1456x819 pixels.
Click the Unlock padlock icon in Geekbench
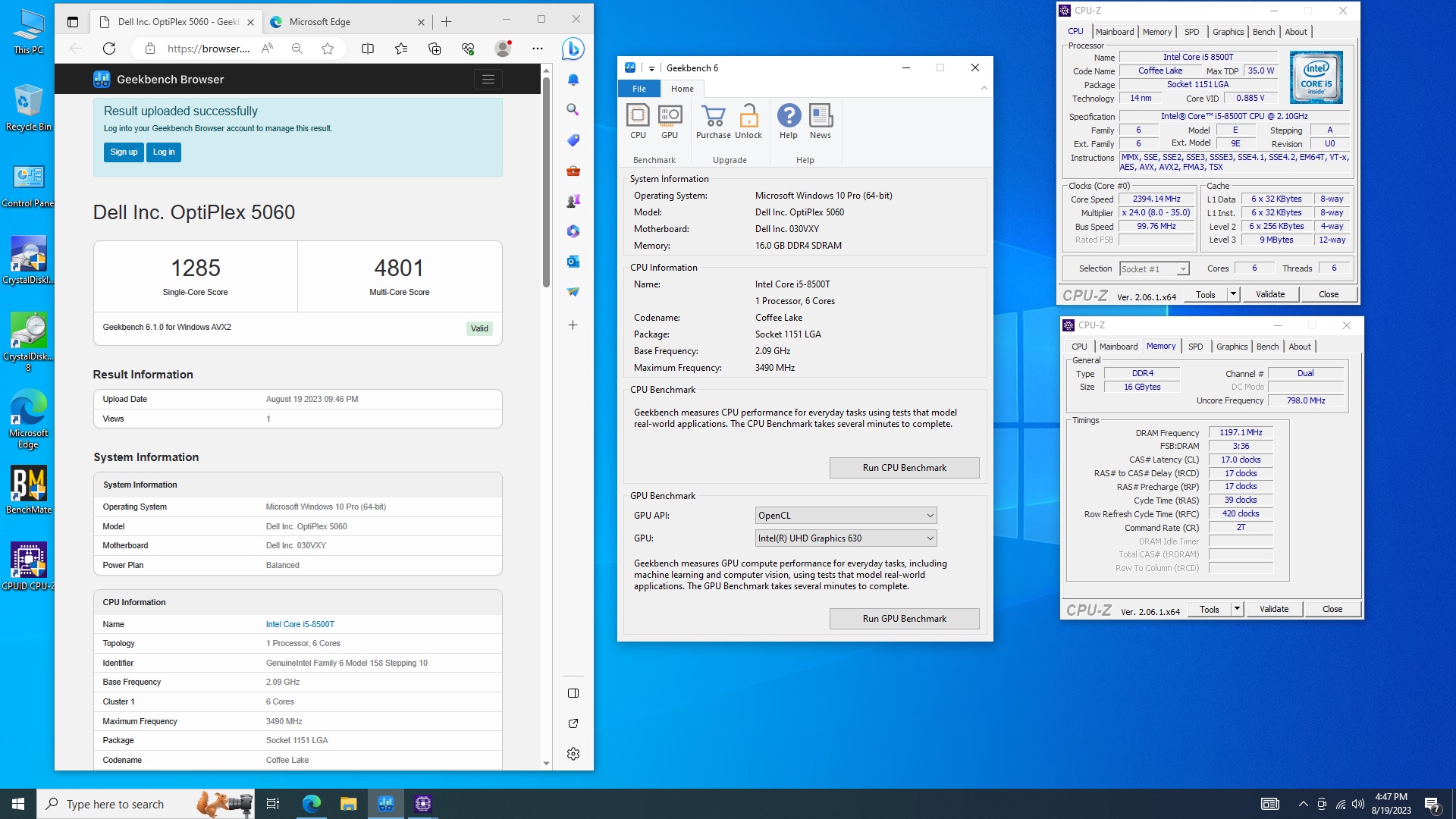tap(748, 121)
